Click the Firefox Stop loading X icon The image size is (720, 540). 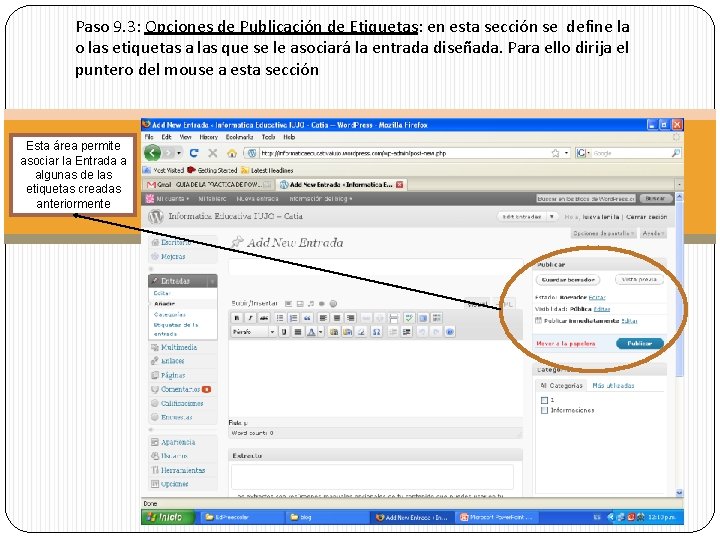(213, 153)
